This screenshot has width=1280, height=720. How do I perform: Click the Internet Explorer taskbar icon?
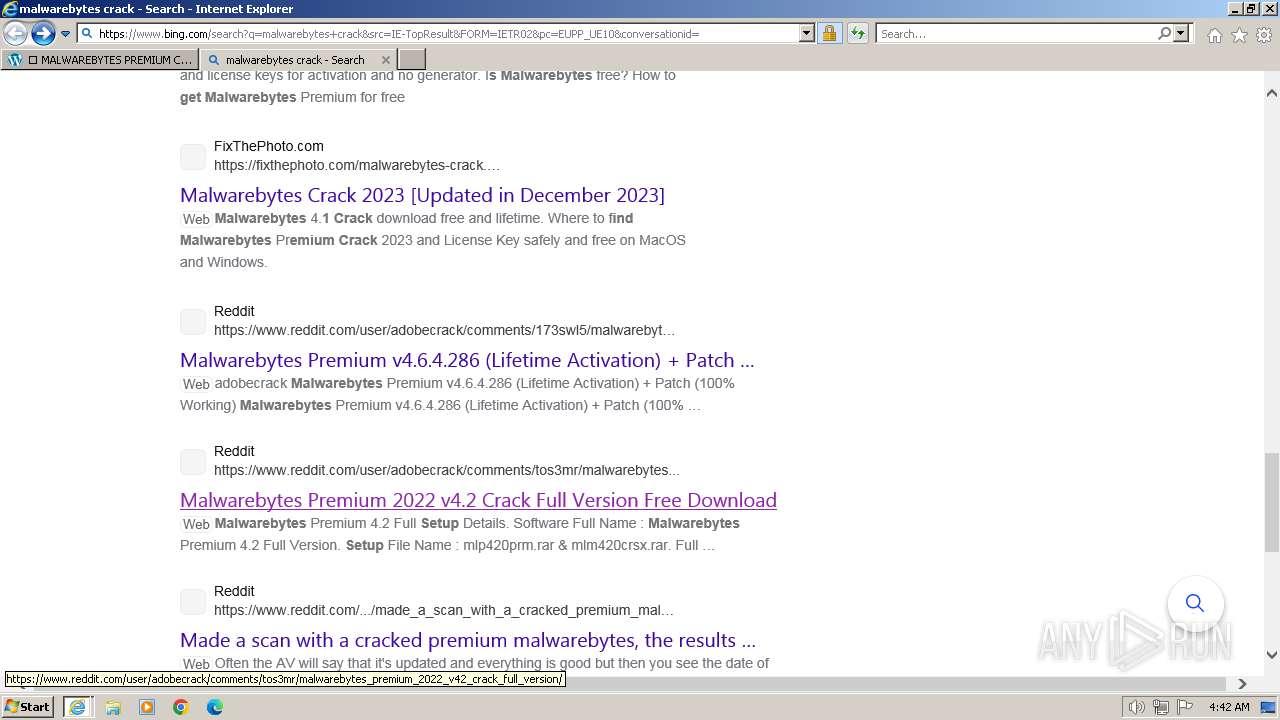point(76,707)
